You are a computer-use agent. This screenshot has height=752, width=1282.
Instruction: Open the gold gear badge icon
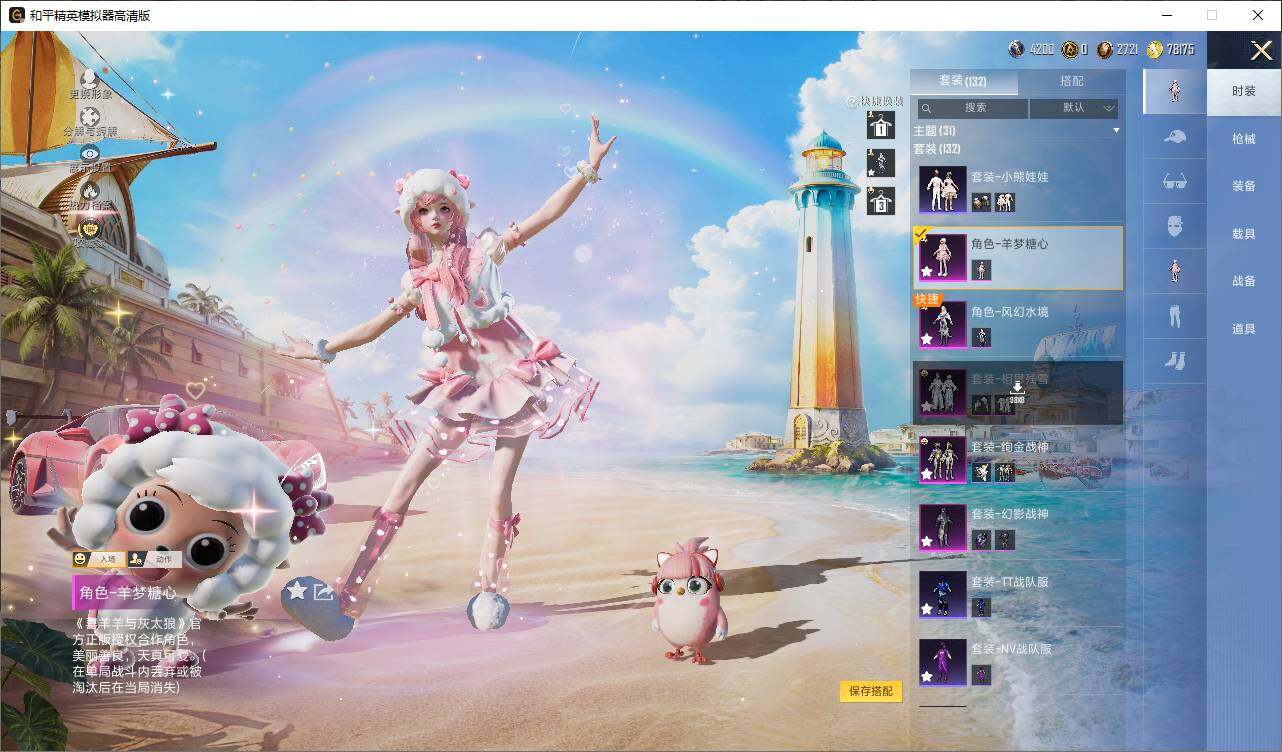point(90,228)
